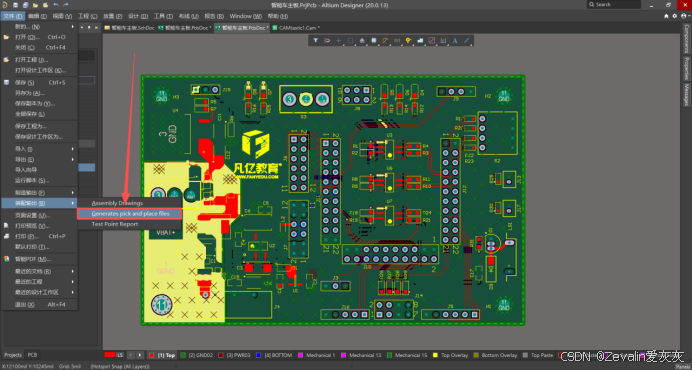Select the place dimension tool

pos(443,41)
